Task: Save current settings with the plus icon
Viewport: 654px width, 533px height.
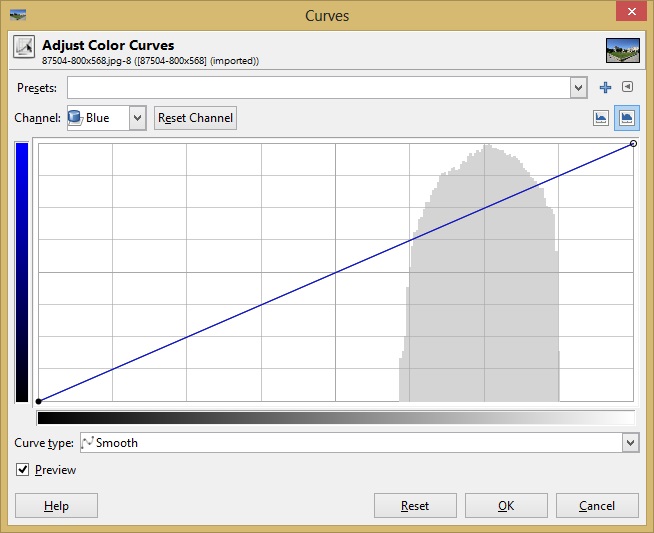Action: [605, 88]
